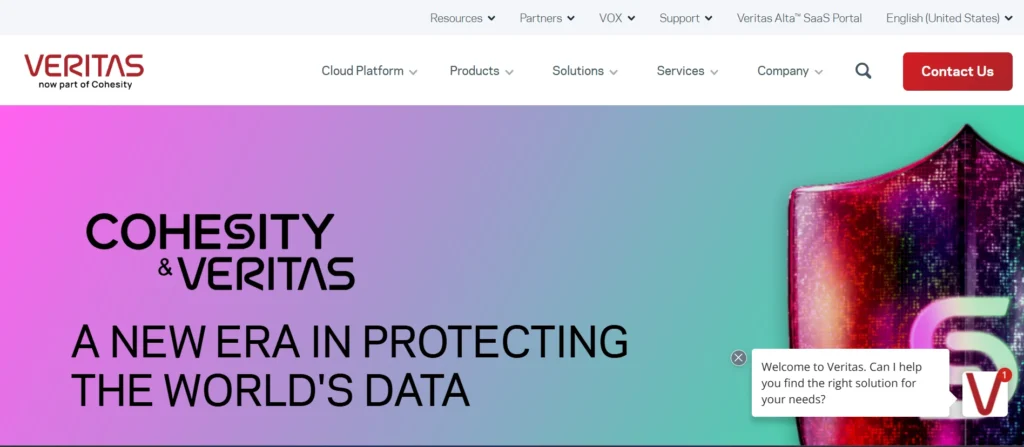Open the Partners menu

(547, 18)
